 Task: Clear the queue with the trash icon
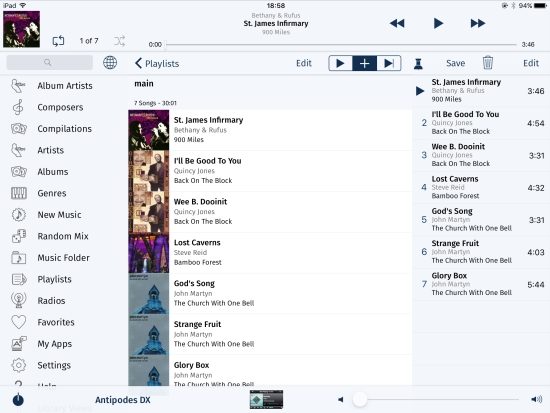point(488,63)
